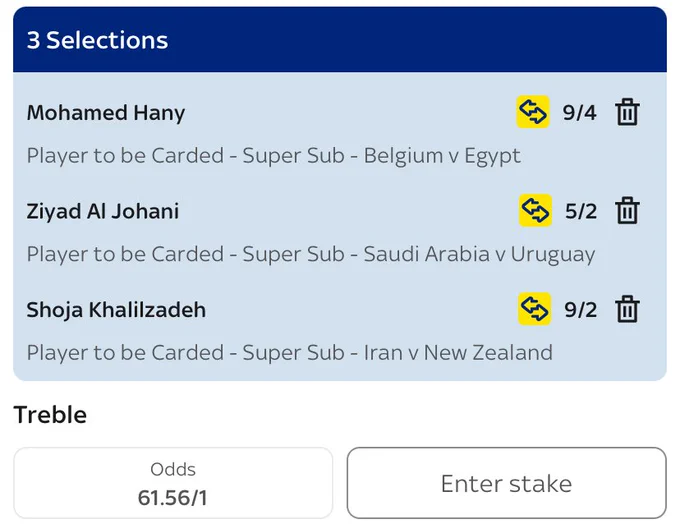
Task: Swap the Ziyad Al Johani selection
Action: click(x=535, y=210)
